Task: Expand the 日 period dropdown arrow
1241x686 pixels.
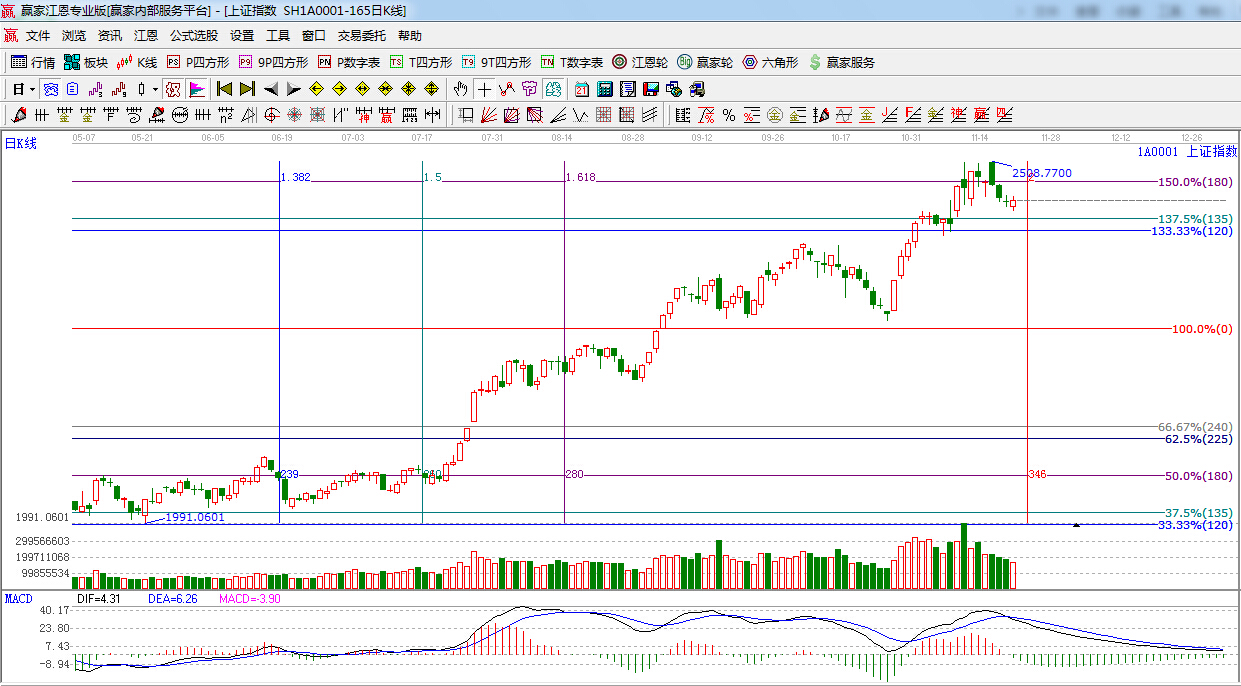Action: 32,89
